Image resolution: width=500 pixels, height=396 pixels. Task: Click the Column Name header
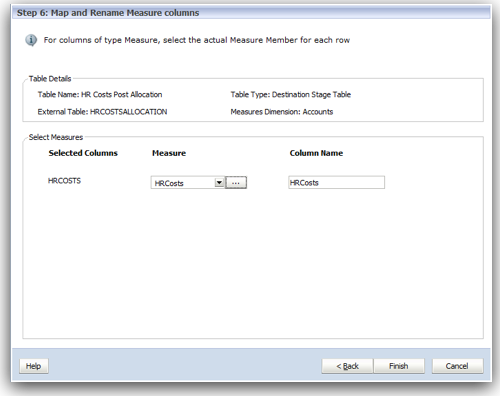pyautogui.click(x=316, y=153)
